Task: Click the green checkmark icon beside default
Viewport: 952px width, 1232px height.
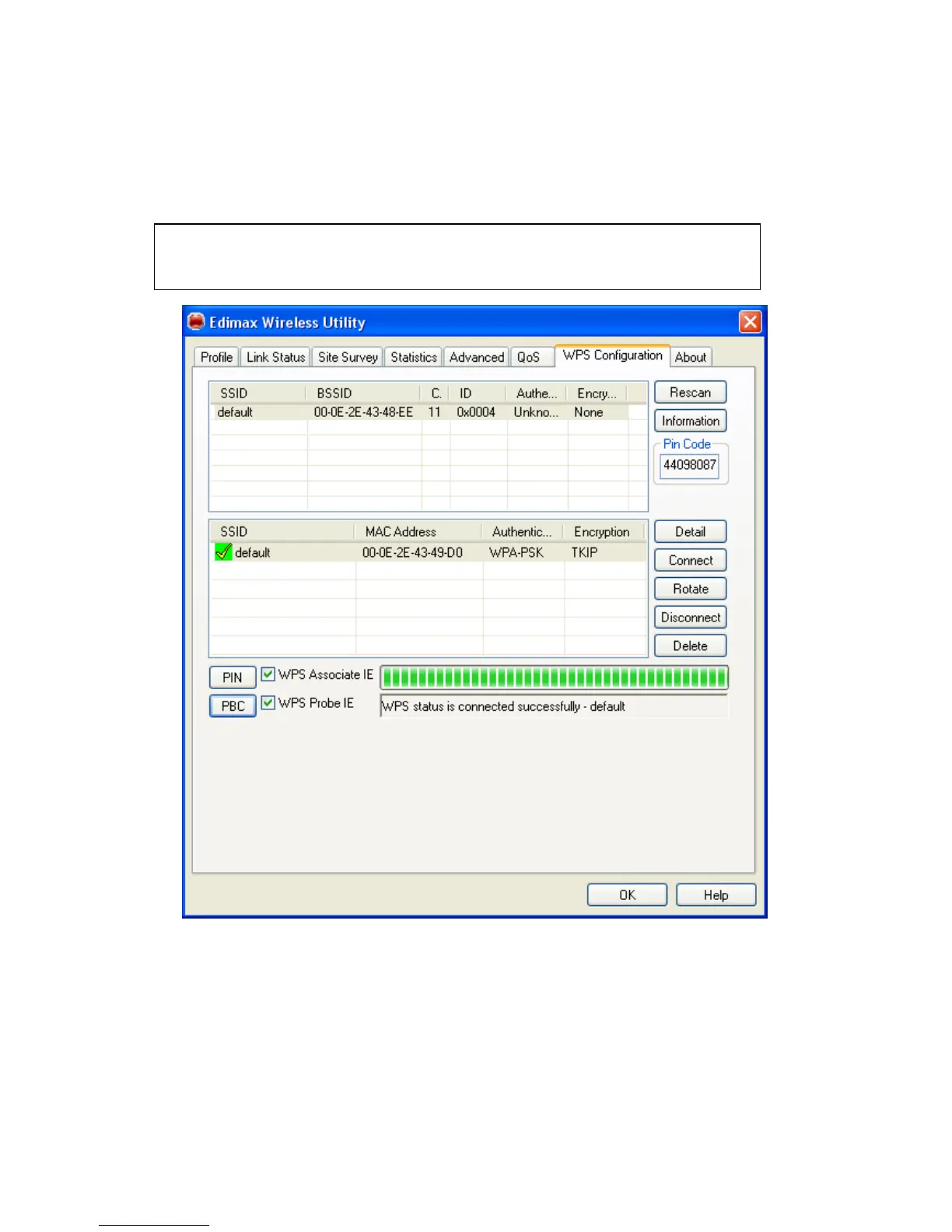Action: point(223,552)
